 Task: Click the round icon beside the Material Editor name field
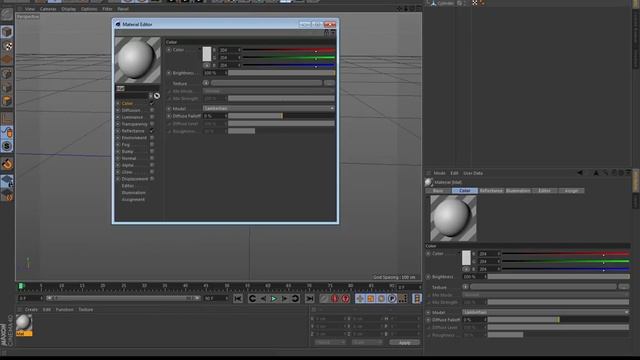157,96
